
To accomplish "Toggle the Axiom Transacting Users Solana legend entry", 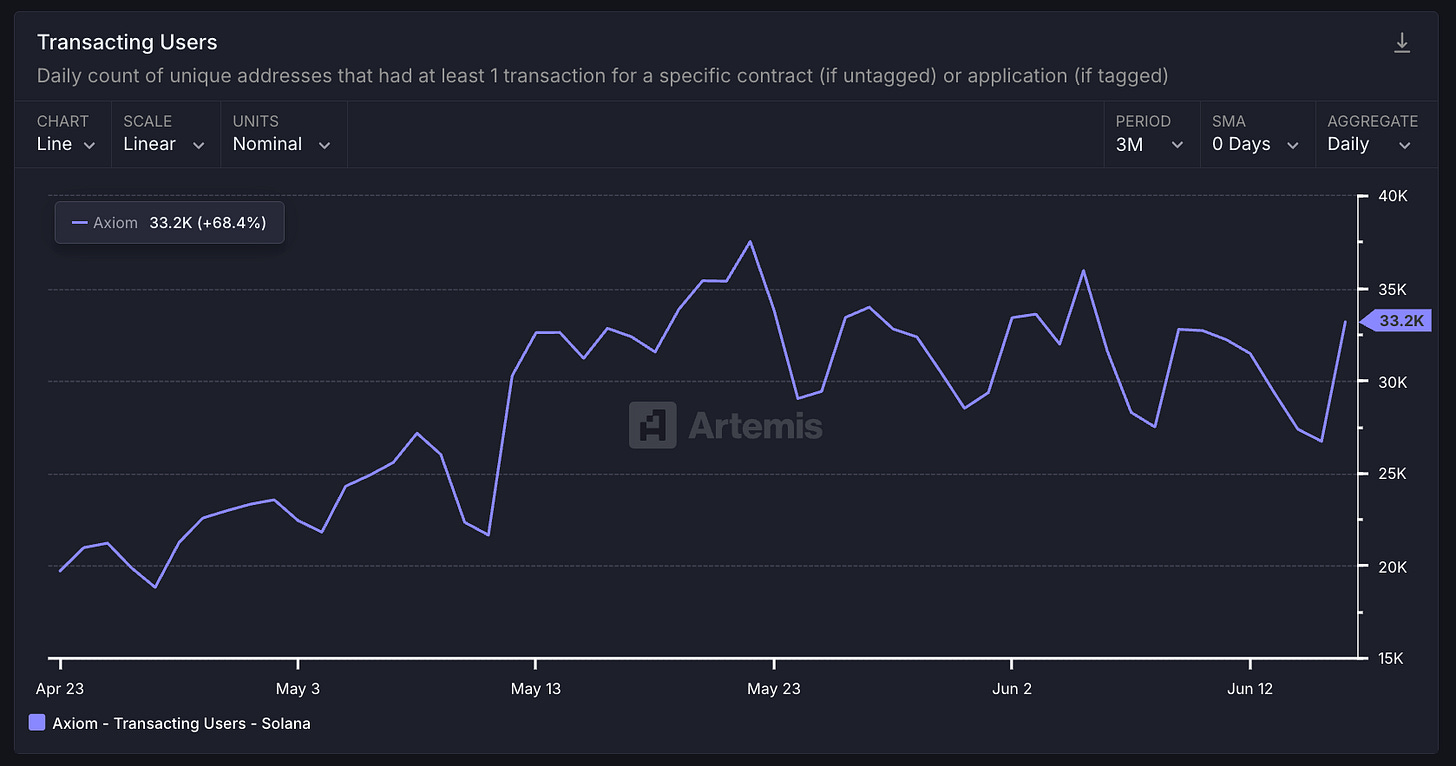I will click(170, 723).
